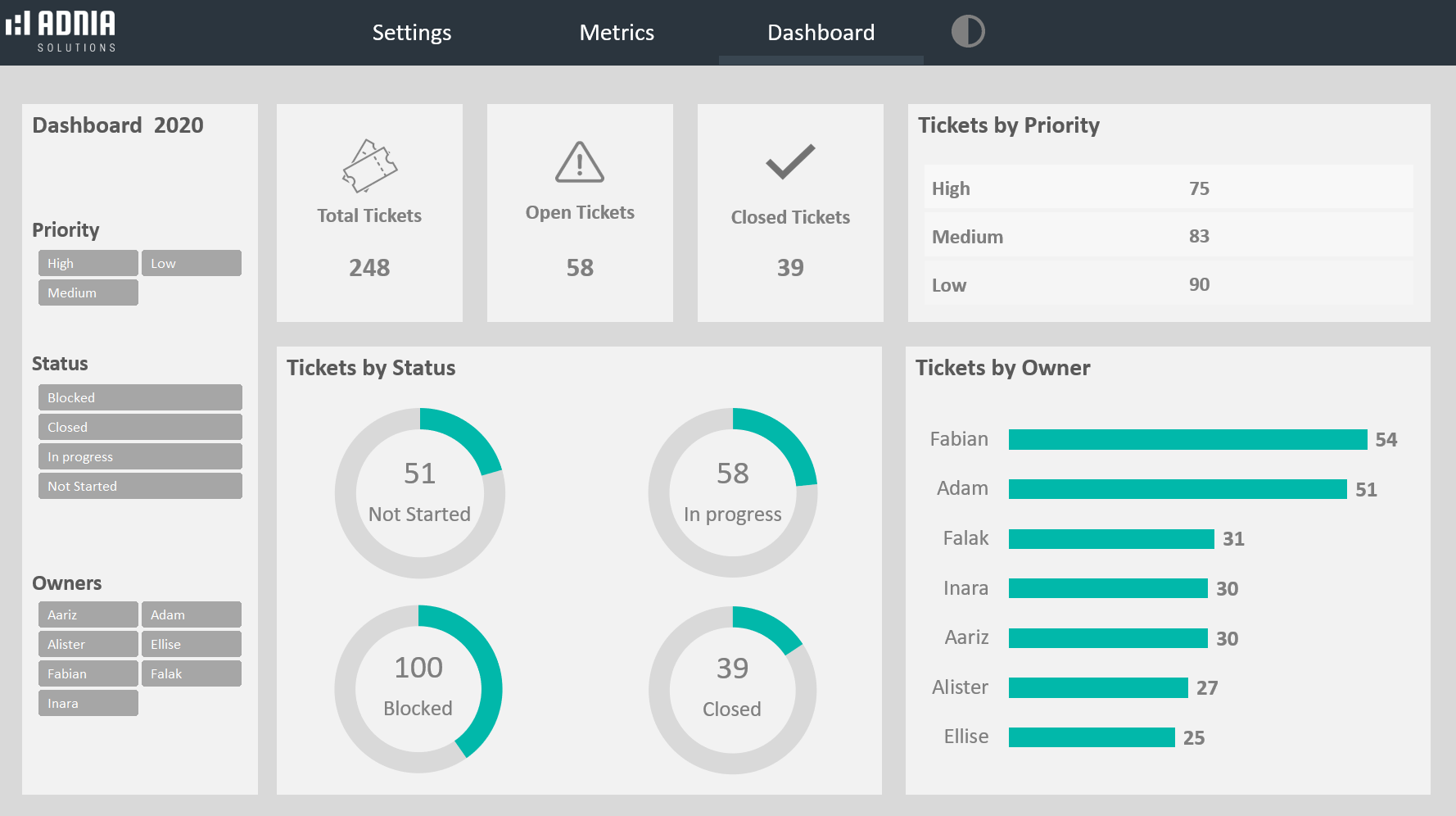Viewport: 1456px width, 816px height.
Task: Select the Dashboard tab
Action: 821,33
